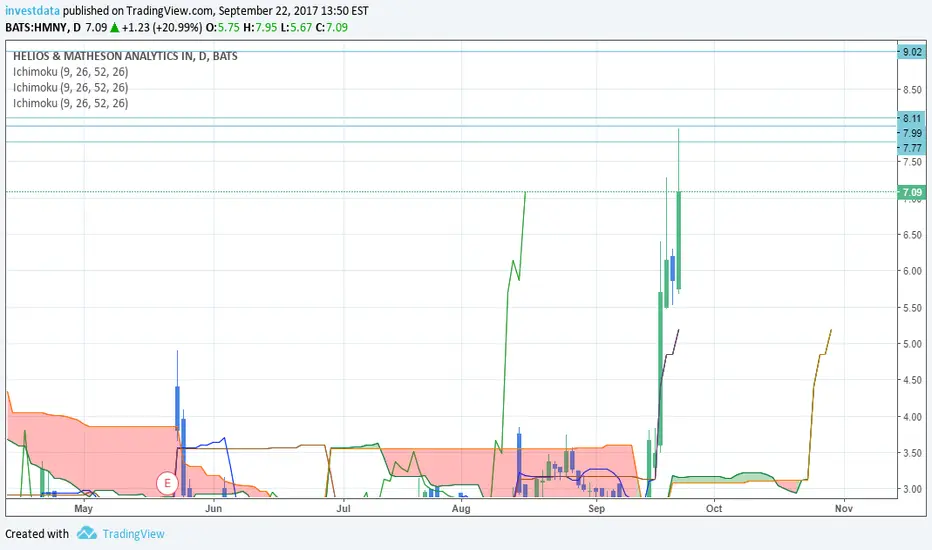The image size is (932, 550).
Task: Click the current price 7.09 label
Action: (912, 192)
